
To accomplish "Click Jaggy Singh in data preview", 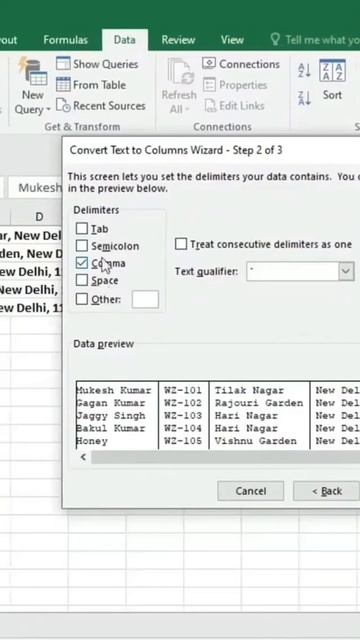I will [x=111, y=416].
